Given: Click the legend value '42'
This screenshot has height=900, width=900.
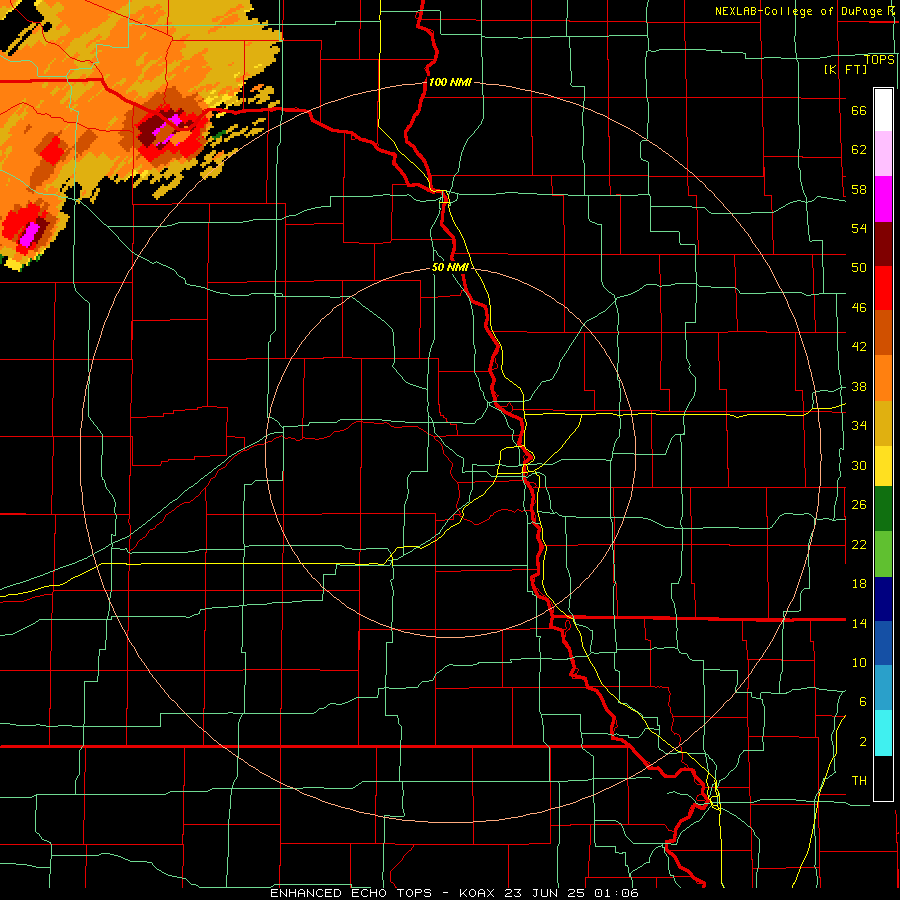Looking at the screenshot, I should tap(859, 346).
